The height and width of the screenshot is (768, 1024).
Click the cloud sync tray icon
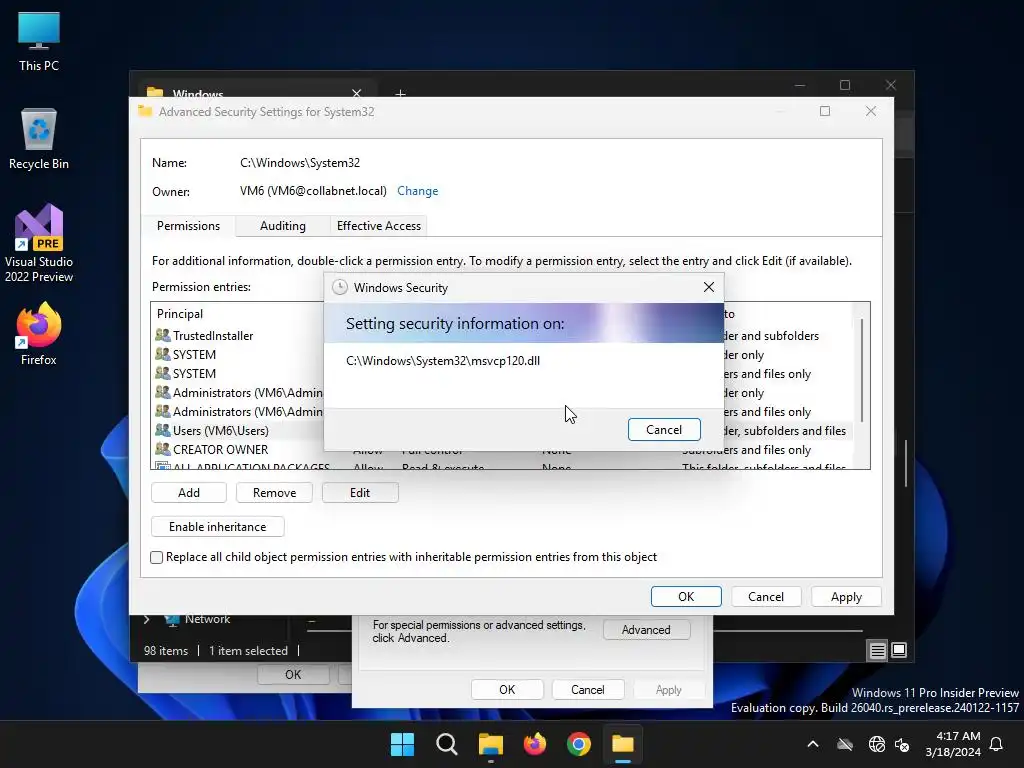point(845,744)
